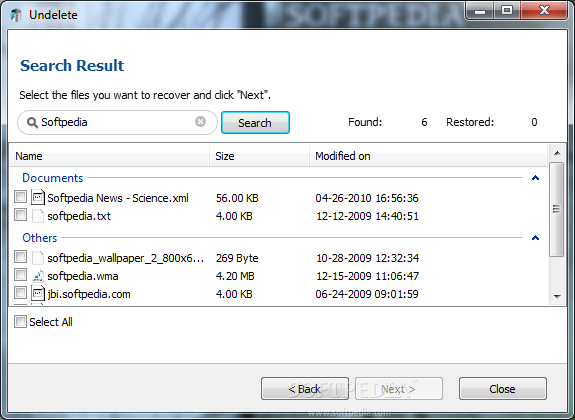575x420 pixels.
Task: Check the Softpedia News - Science.xml checkbox
Action: click(x=21, y=197)
